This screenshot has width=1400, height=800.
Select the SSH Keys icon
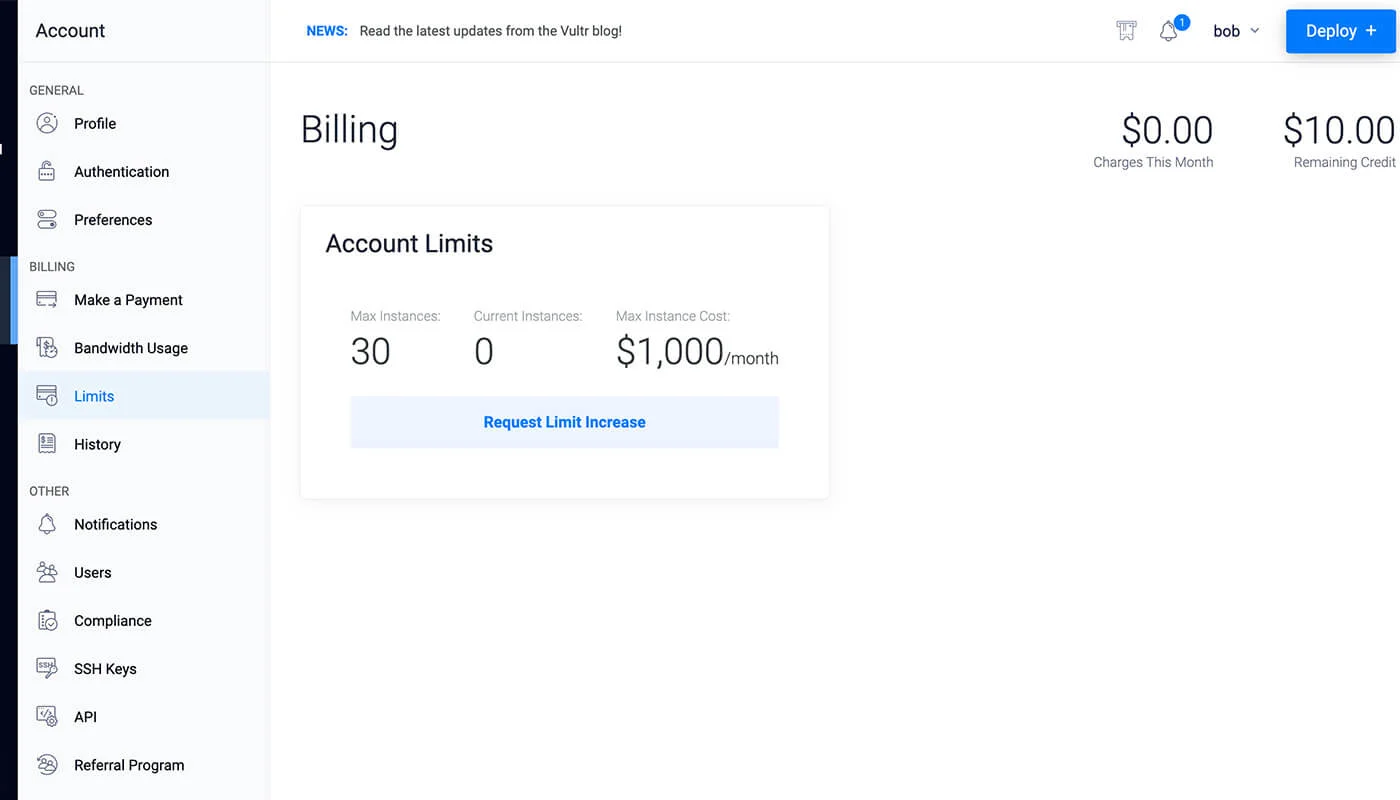pos(47,668)
